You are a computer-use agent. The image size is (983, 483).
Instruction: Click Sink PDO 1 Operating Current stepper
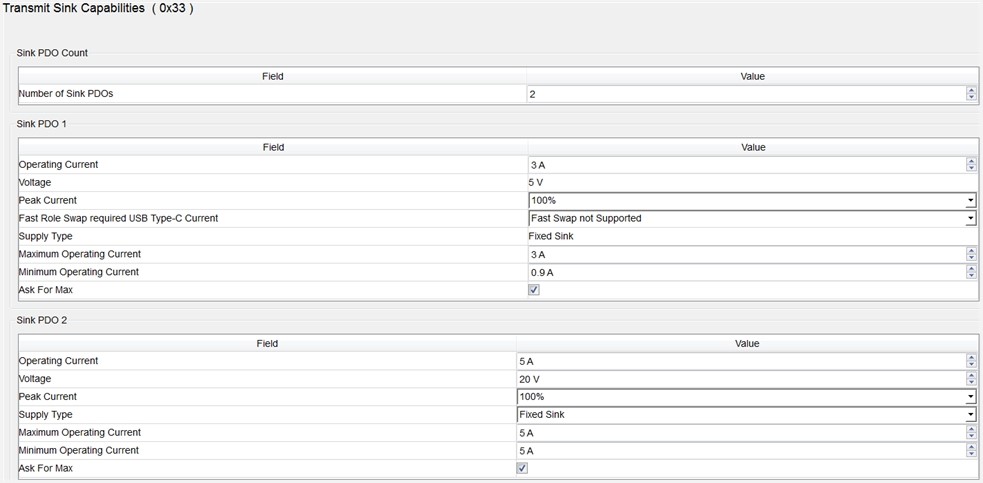971,165
